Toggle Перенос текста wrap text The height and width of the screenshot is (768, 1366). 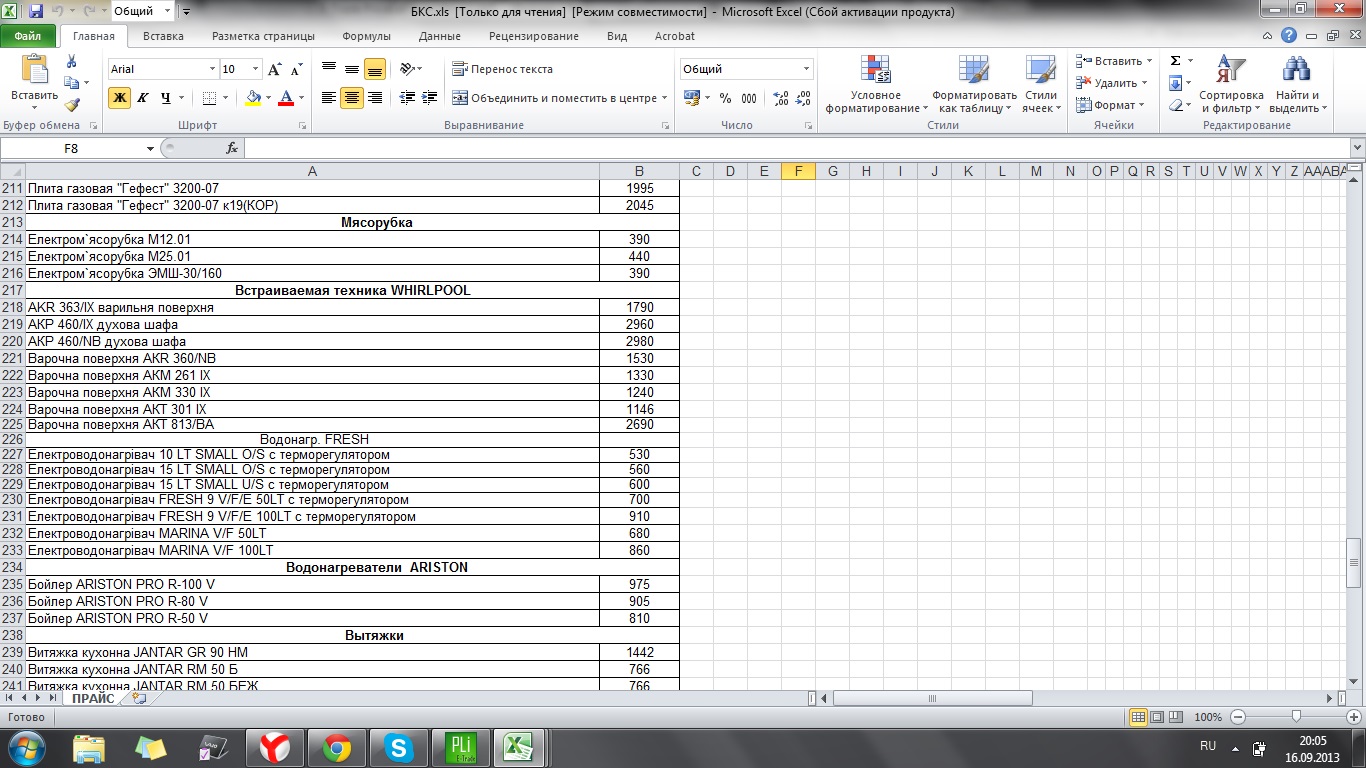(502, 69)
